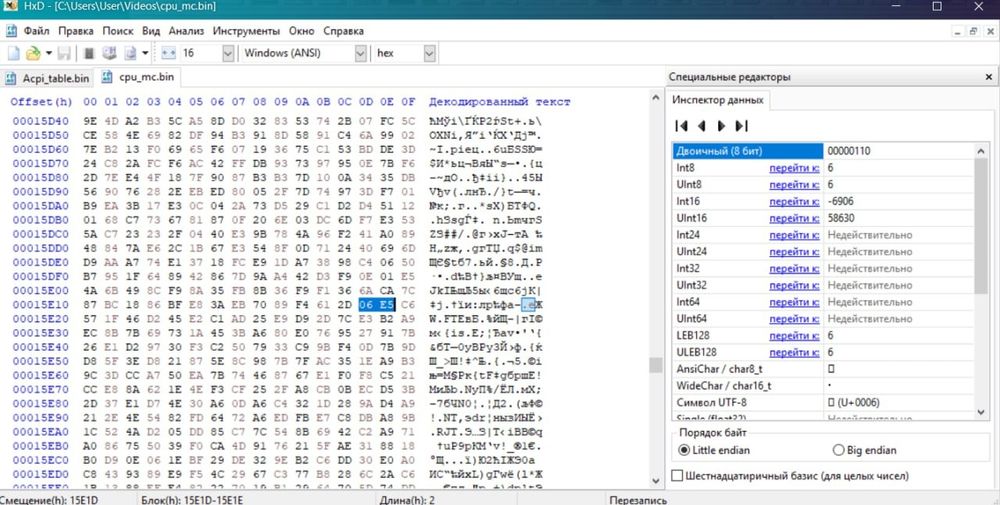This screenshot has width=1000, height=505.
Task: Click document icon left of Файл menu
Action: [11, 31]
